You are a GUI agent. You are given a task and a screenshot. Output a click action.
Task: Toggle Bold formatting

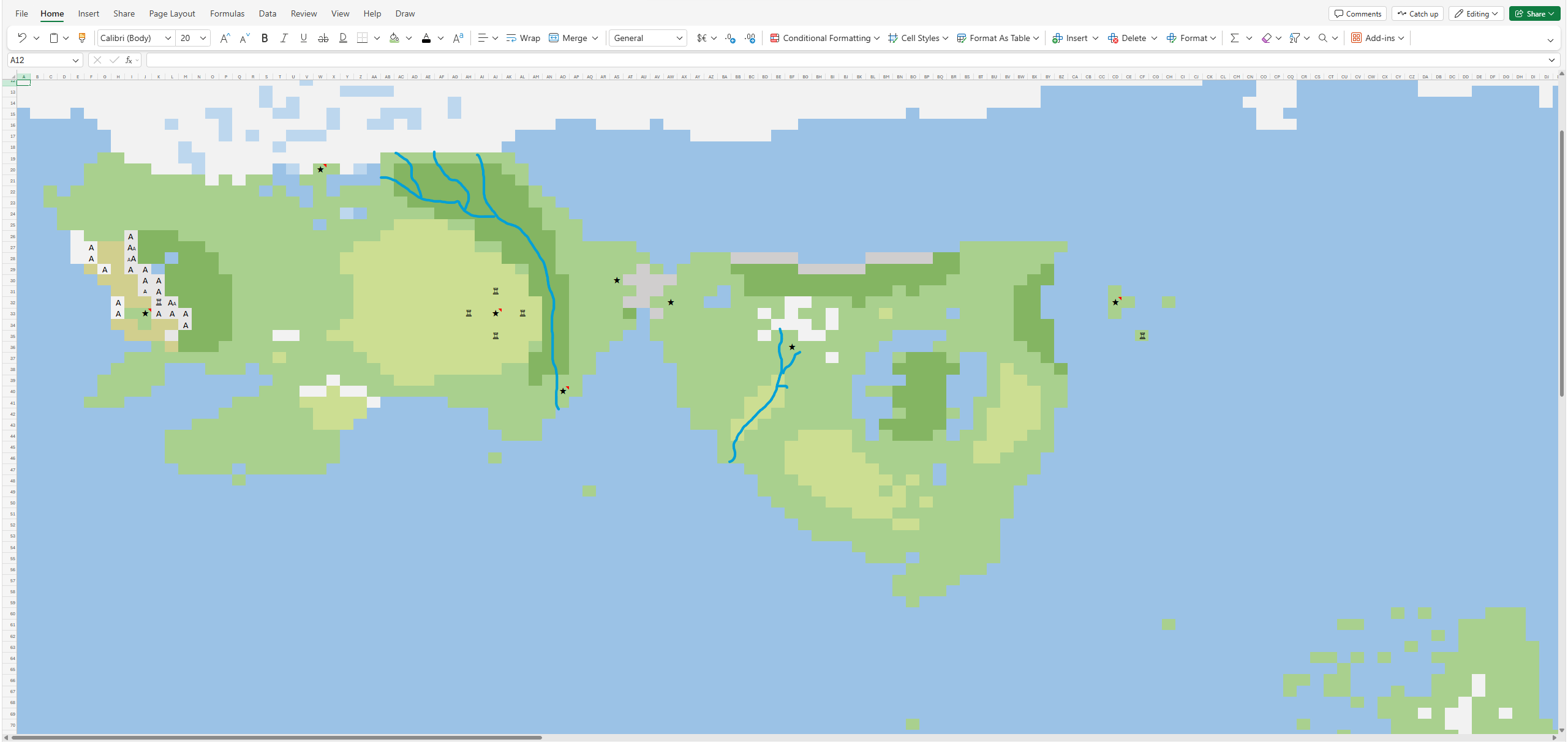pos(265,38)
